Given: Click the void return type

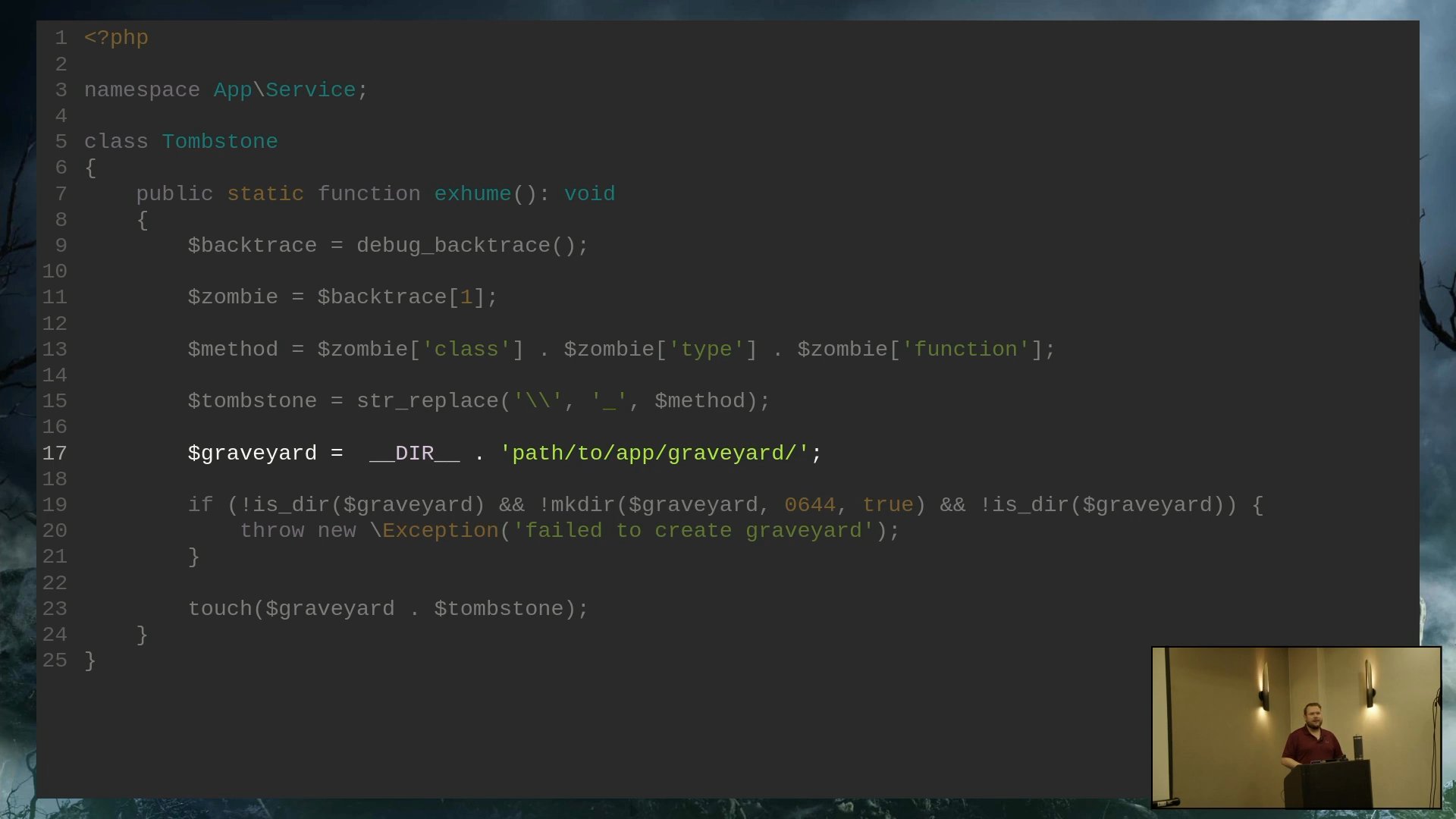Looking at the screenshot, I should [x=589, y=194].
